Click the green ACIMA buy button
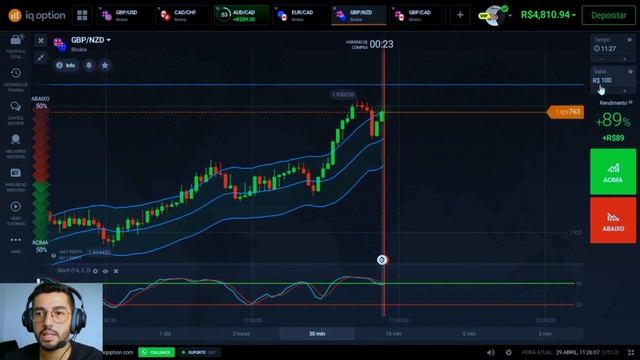This screenshot has width=640, height=360. (613, 172)
